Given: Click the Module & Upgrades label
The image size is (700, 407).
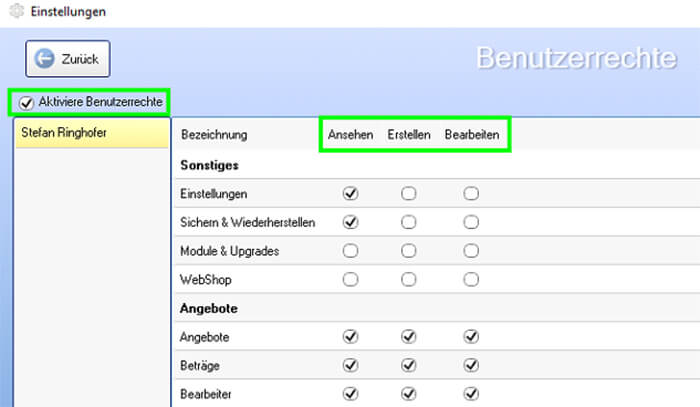Looking at the screenshot, I should [229, 251].
